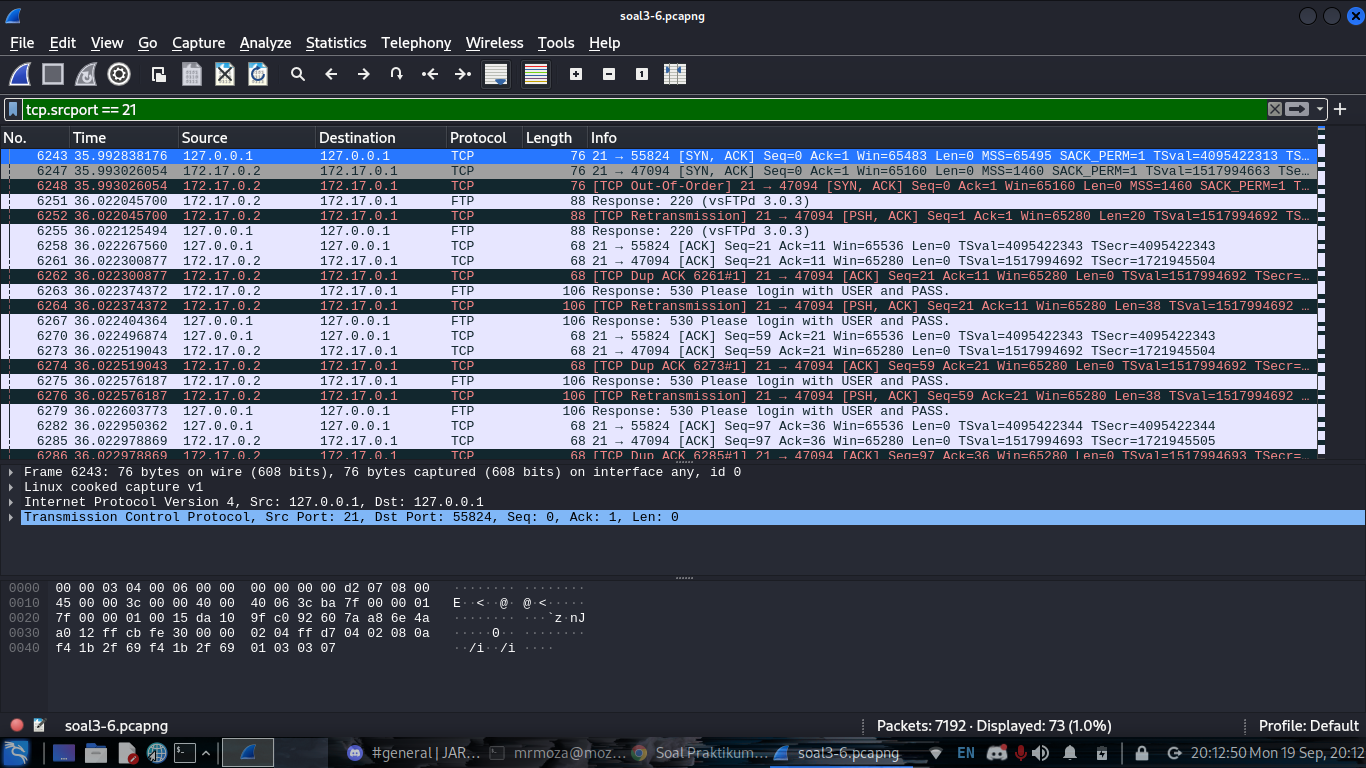
Task: Select packet 6251 FTP Response row
Action: click(x=400, y=201)
